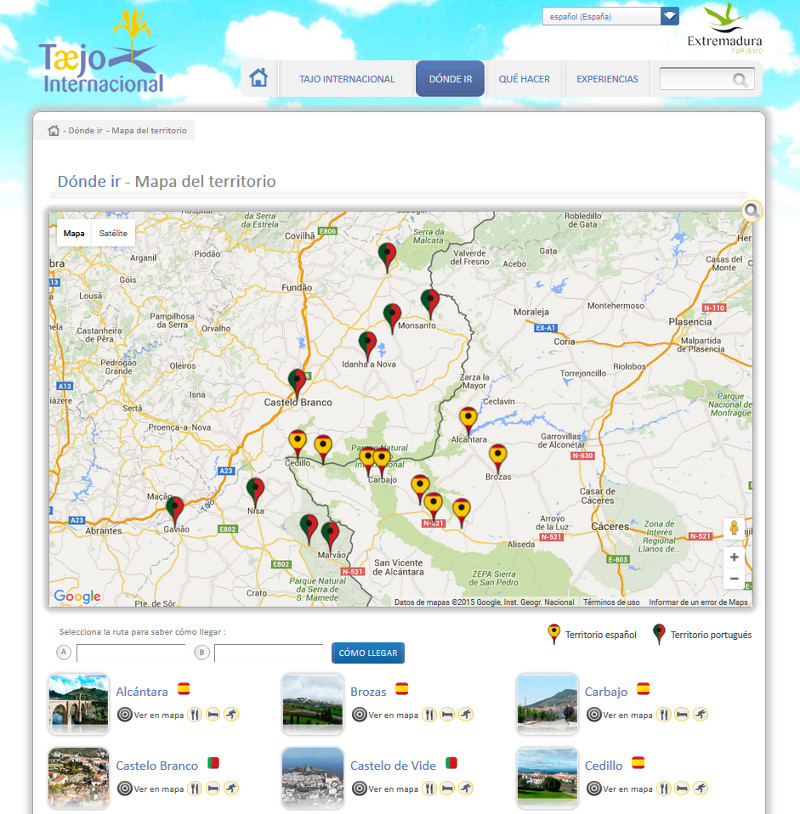This screenshot has width=800, height=814.
Task: Click the lodging bed icon for Brozas
Action: click(x=447, y=715)
